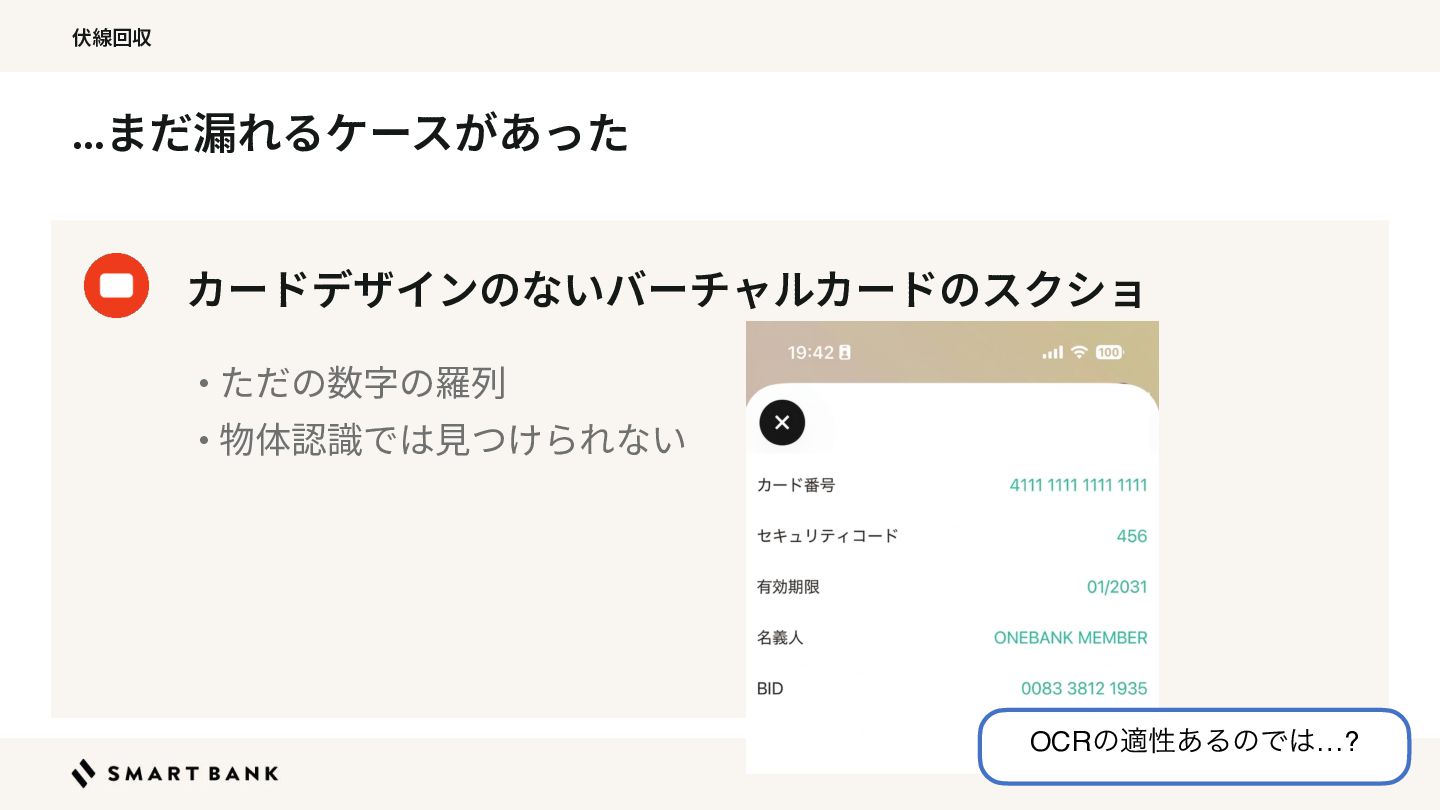
Task: Tap the Wi-Fi status icon
Action: coord(1078,352)
